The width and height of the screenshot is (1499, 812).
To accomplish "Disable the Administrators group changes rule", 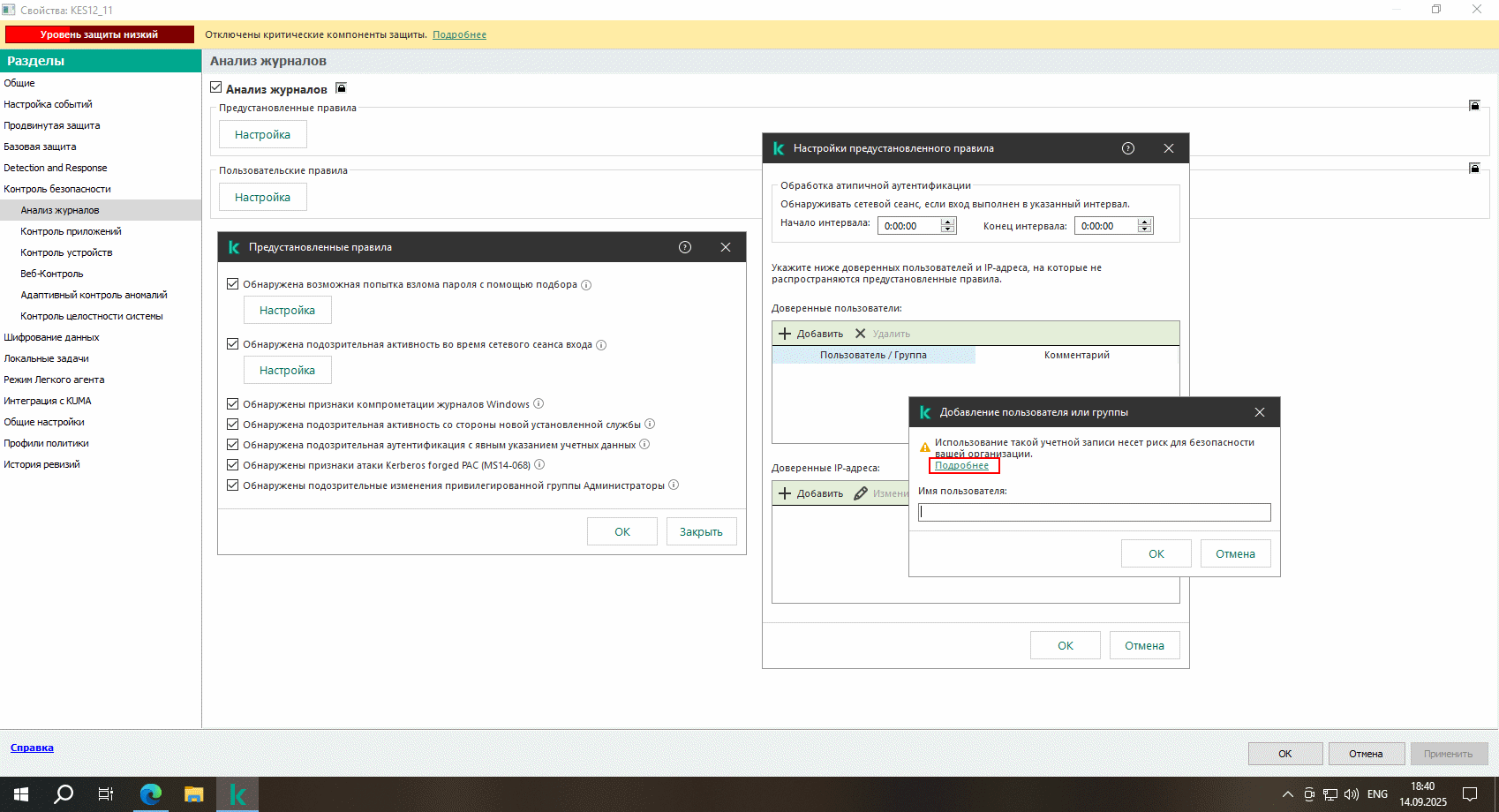I will (233, 485).
